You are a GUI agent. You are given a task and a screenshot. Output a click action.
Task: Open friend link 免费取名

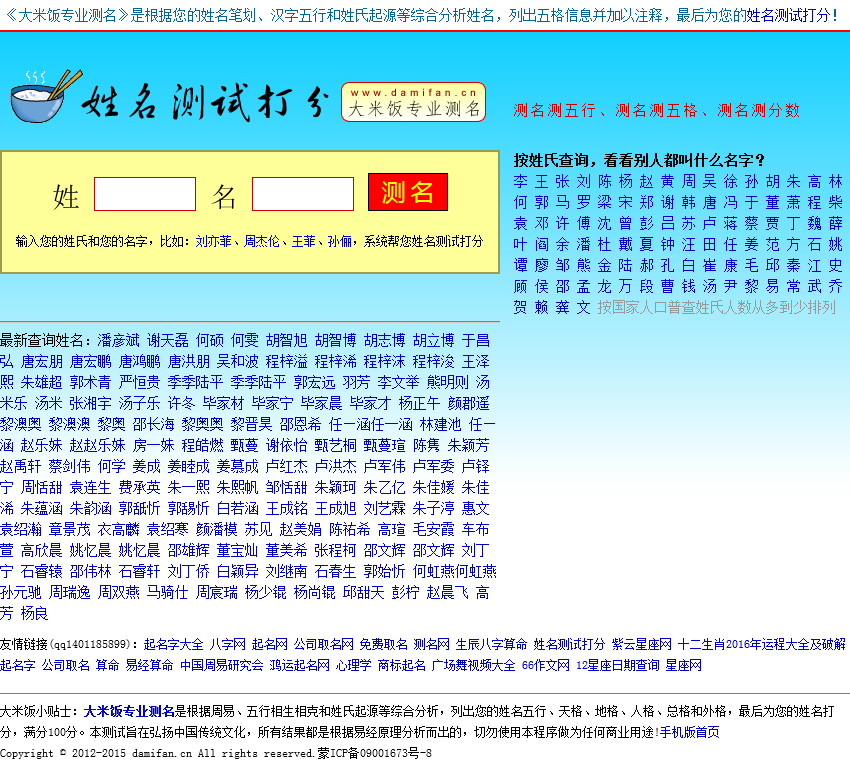(383, 644)
